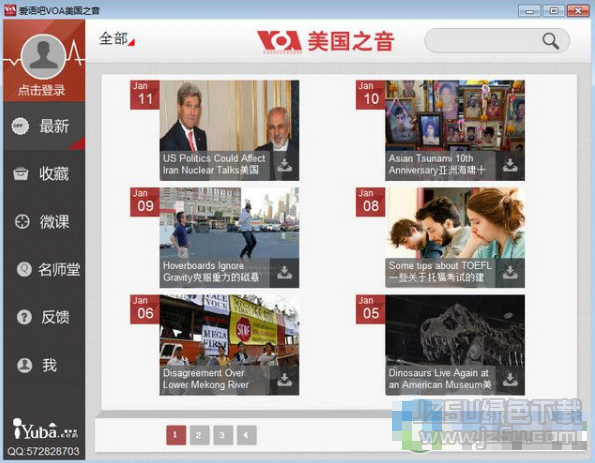Click the Jan 08 date badge
This screenshot has height=463, width=595.
371,202
